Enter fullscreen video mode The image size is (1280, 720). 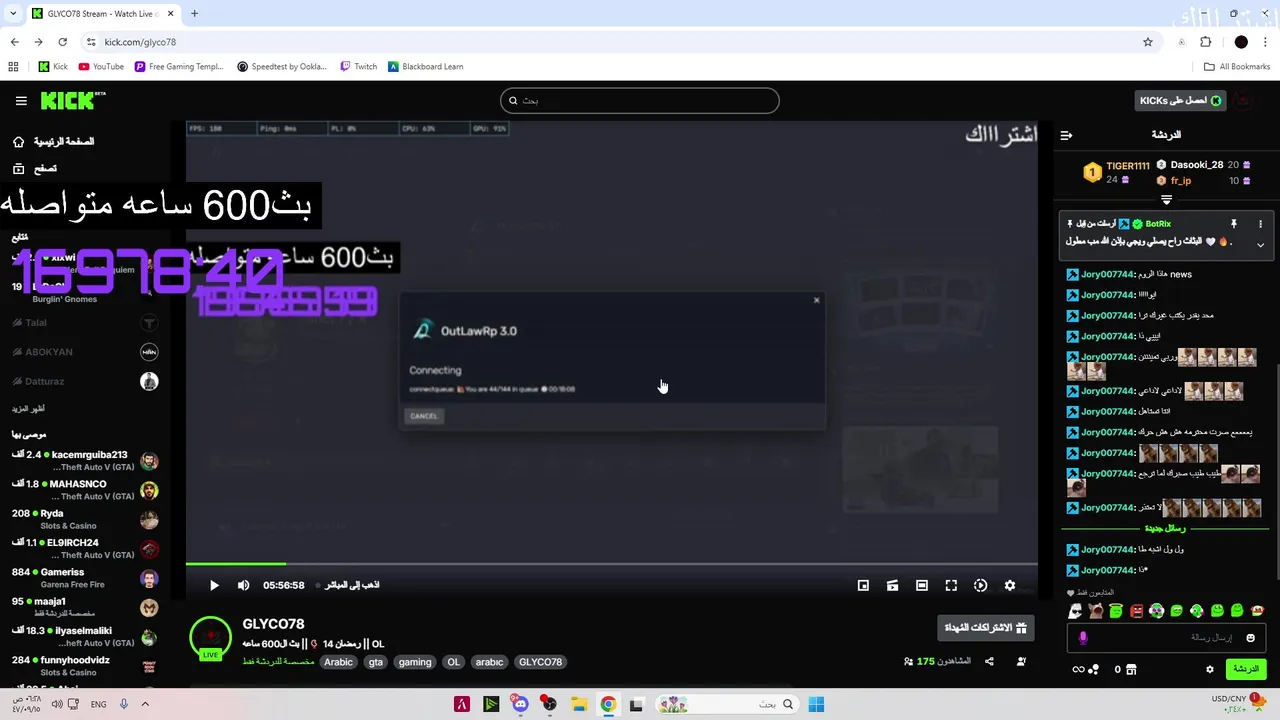951,585
